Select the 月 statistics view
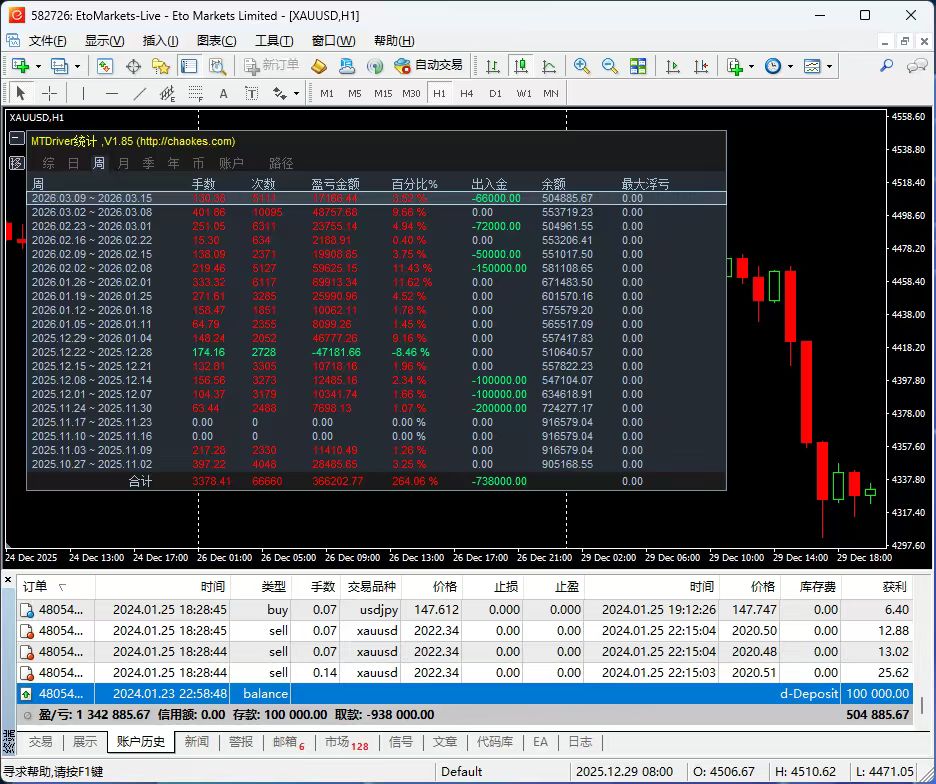This screenshot has height=784, width=936. click(123, 162)
